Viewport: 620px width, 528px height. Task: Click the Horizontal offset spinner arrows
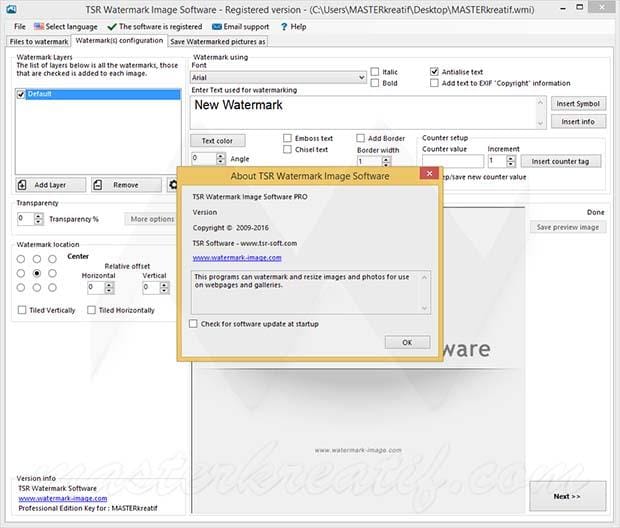109,288
